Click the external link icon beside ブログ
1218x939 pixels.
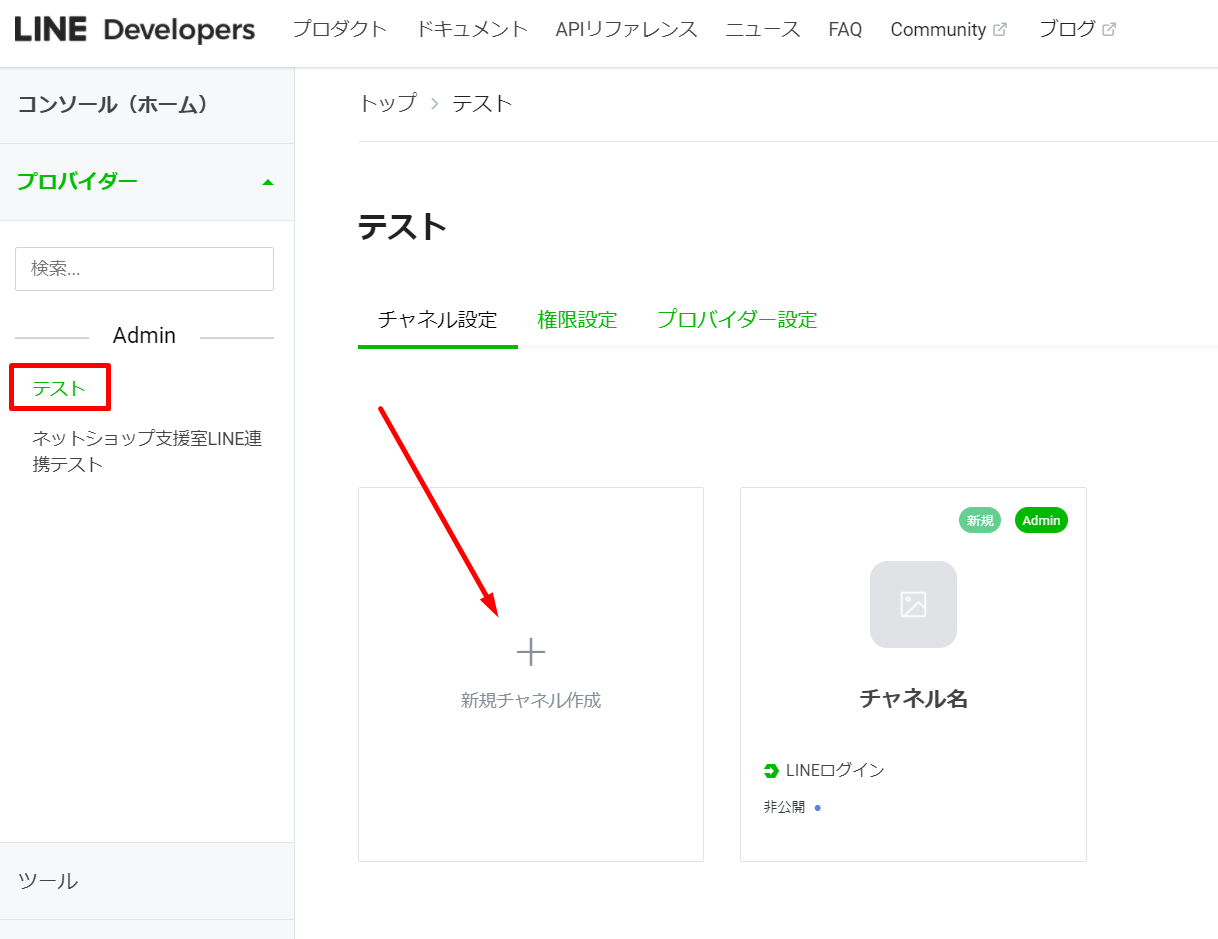(x=1108, y=30)
